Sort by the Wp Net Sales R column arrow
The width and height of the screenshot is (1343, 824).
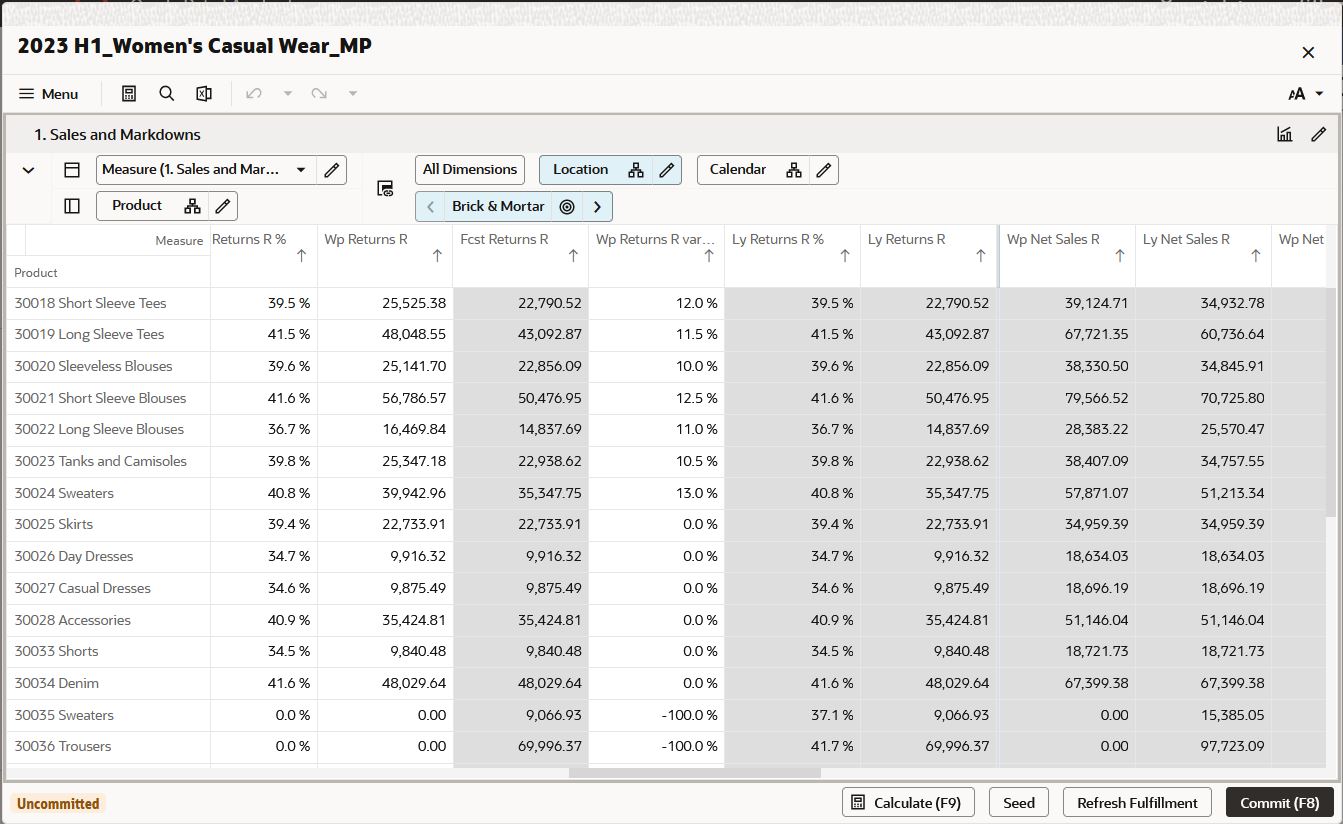1120,256
